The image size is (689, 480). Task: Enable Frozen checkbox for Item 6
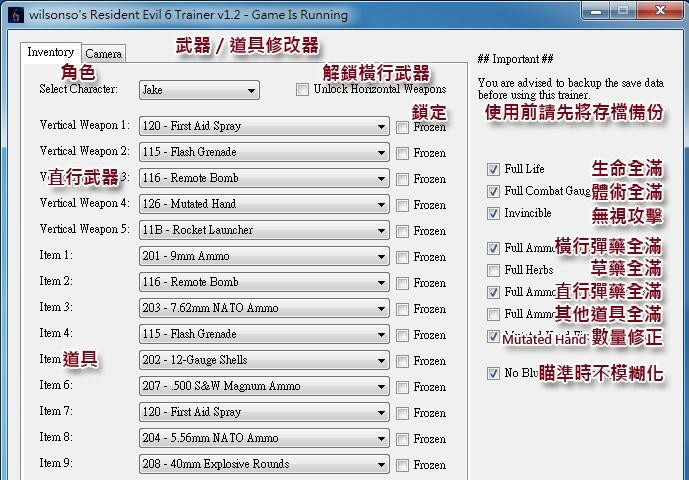(x=402, y=387)
